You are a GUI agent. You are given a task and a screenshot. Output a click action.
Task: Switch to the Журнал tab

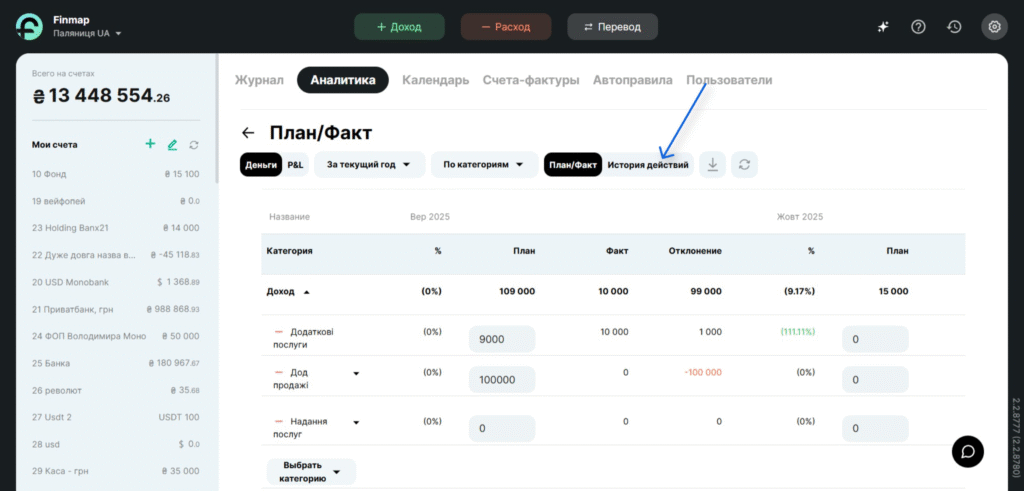259,80
